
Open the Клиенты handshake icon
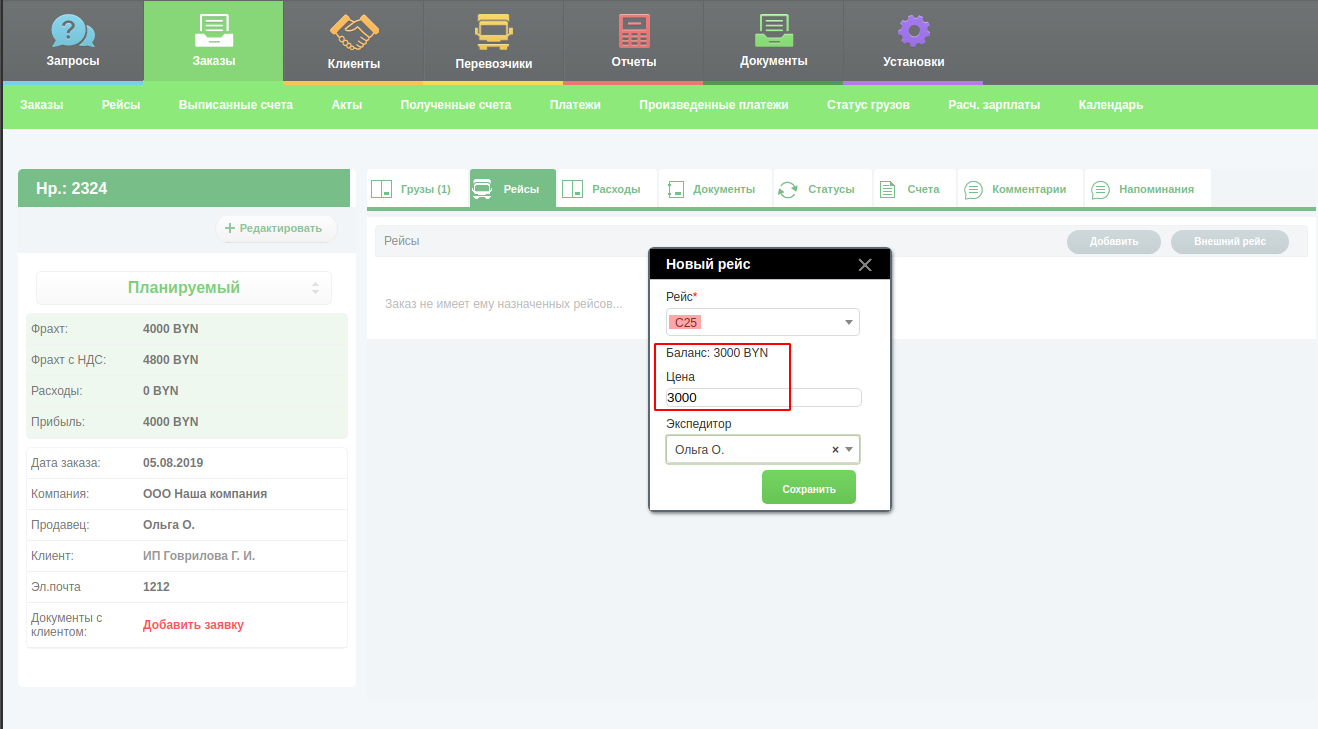click(x=353, y=32)
